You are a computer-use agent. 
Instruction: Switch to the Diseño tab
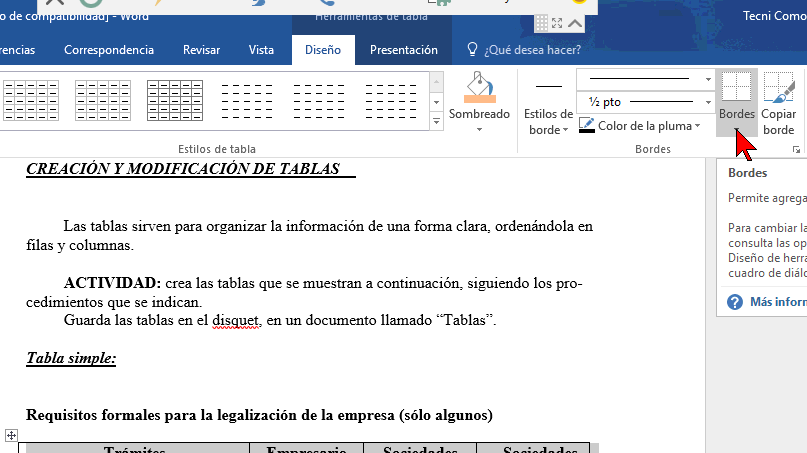click(x=323, y=50)
